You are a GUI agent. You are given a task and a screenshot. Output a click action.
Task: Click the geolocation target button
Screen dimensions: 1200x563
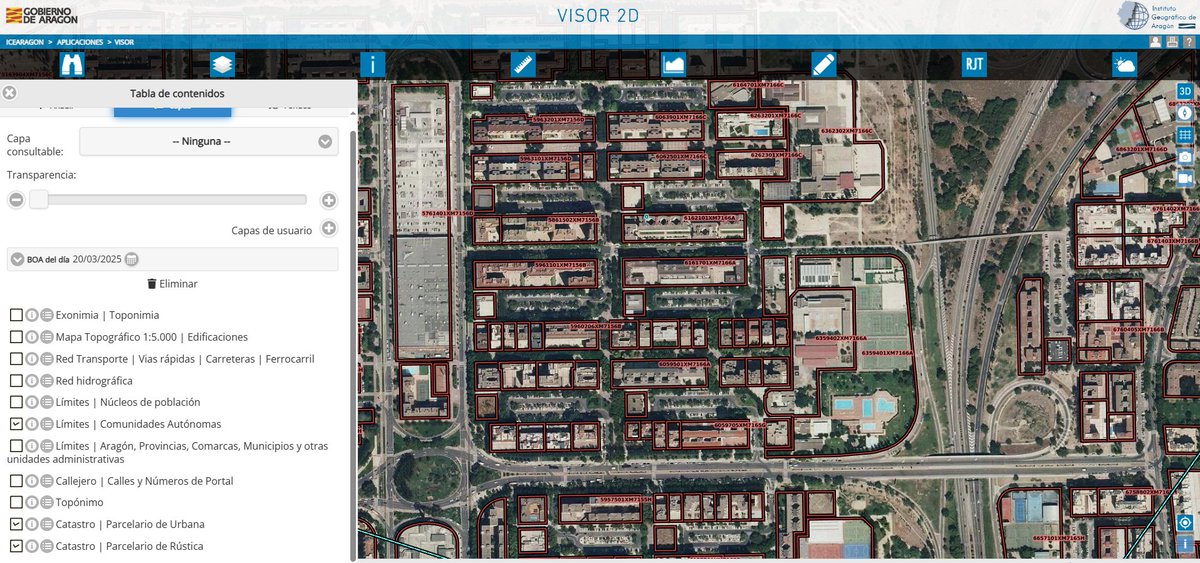click(1185, 522)
